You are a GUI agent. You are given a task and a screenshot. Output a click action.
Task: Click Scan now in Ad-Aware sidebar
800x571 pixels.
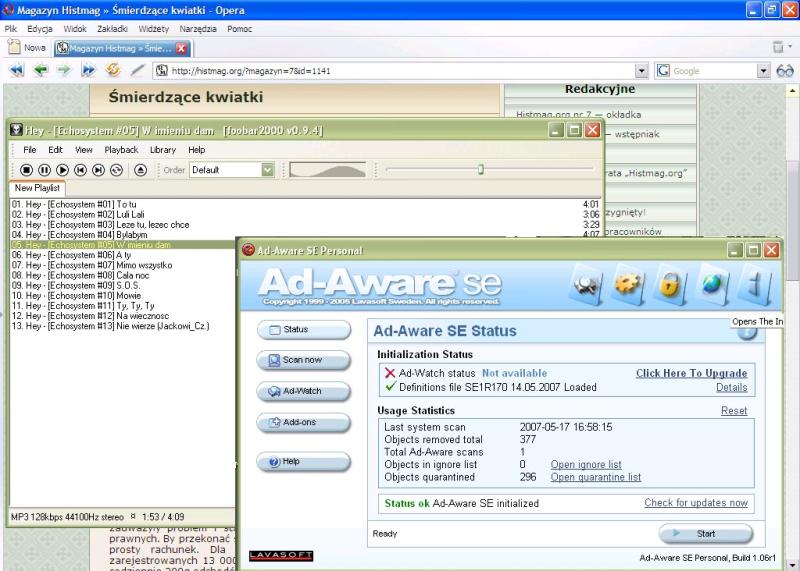pyautogui.click(x=304, y=360)
